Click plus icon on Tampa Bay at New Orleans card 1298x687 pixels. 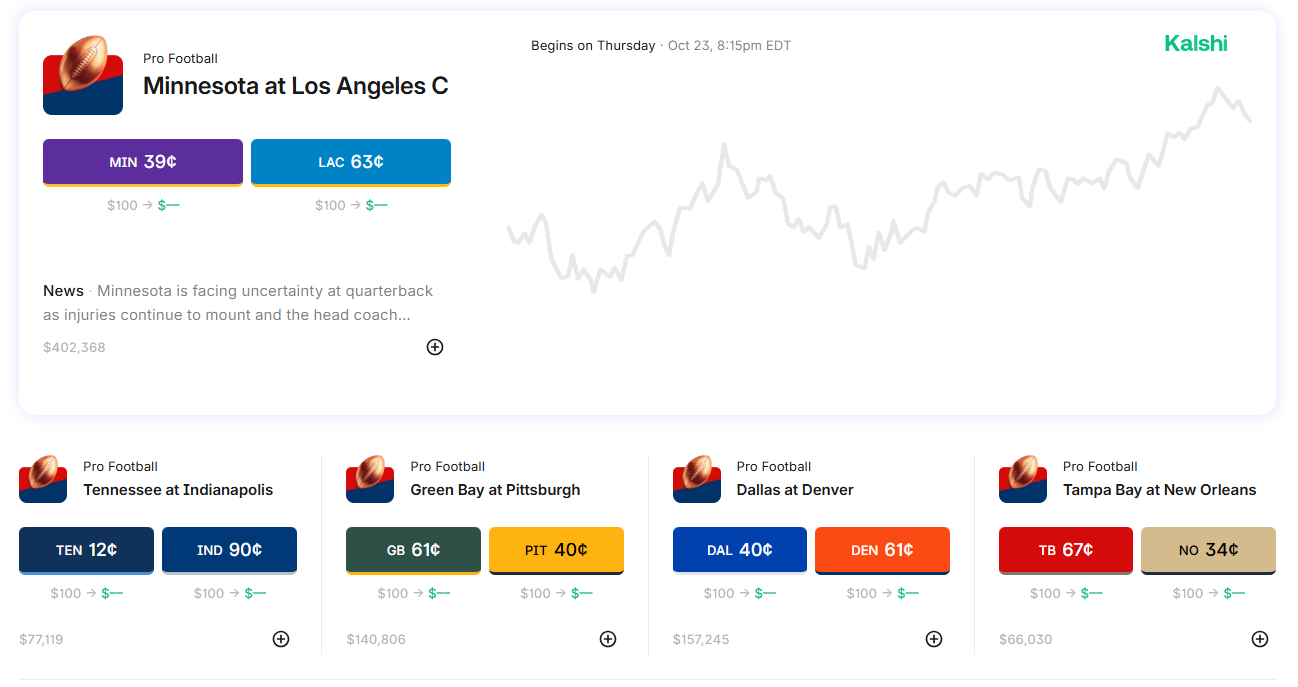pos(1260,639)
